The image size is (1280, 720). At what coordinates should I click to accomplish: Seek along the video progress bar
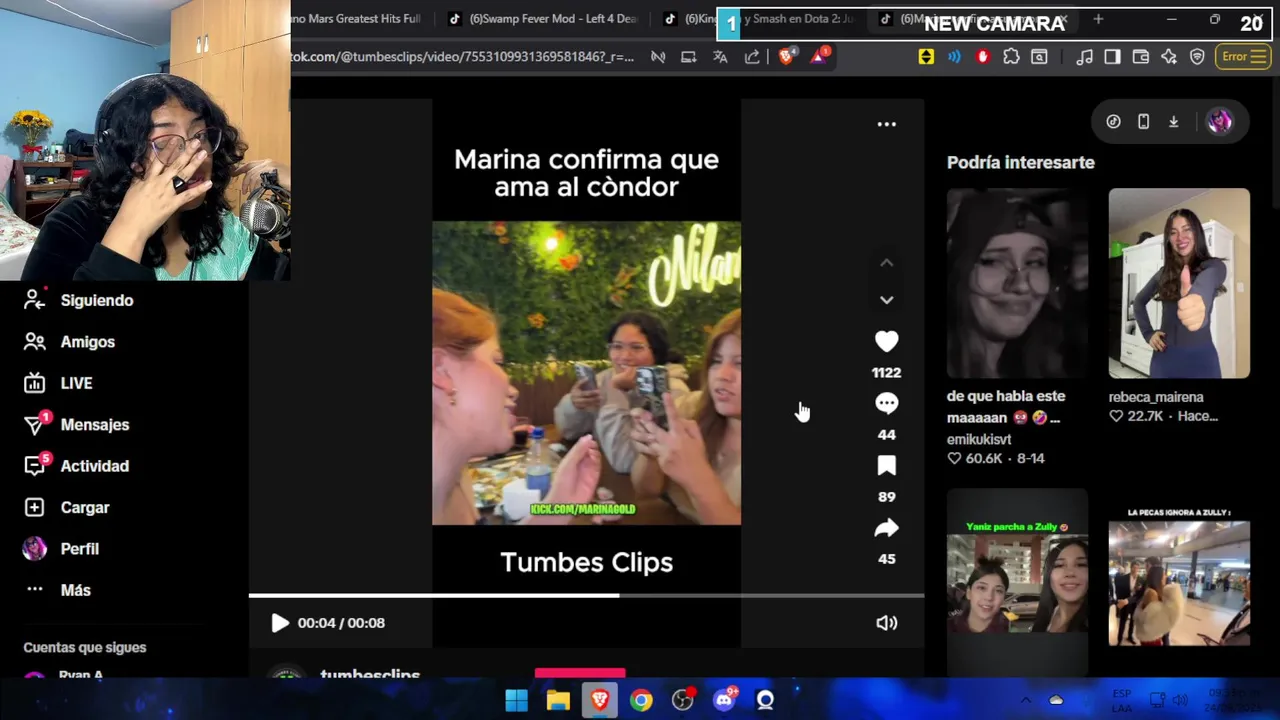tap(586, 596)
